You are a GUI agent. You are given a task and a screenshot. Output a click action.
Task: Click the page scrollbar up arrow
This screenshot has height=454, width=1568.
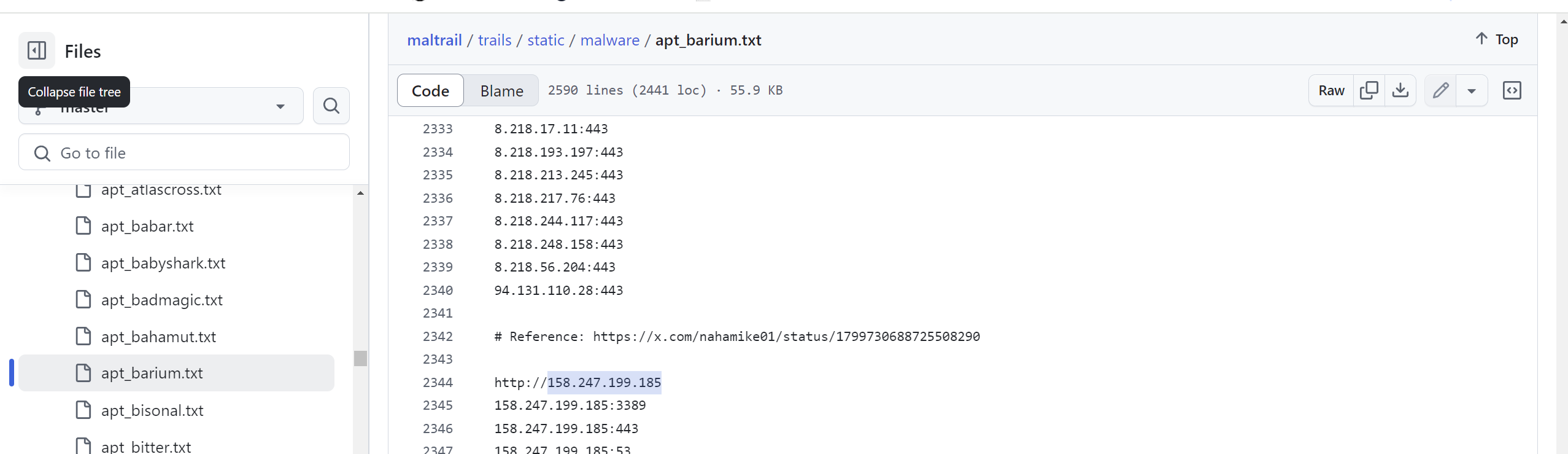tap(1562, 21)
